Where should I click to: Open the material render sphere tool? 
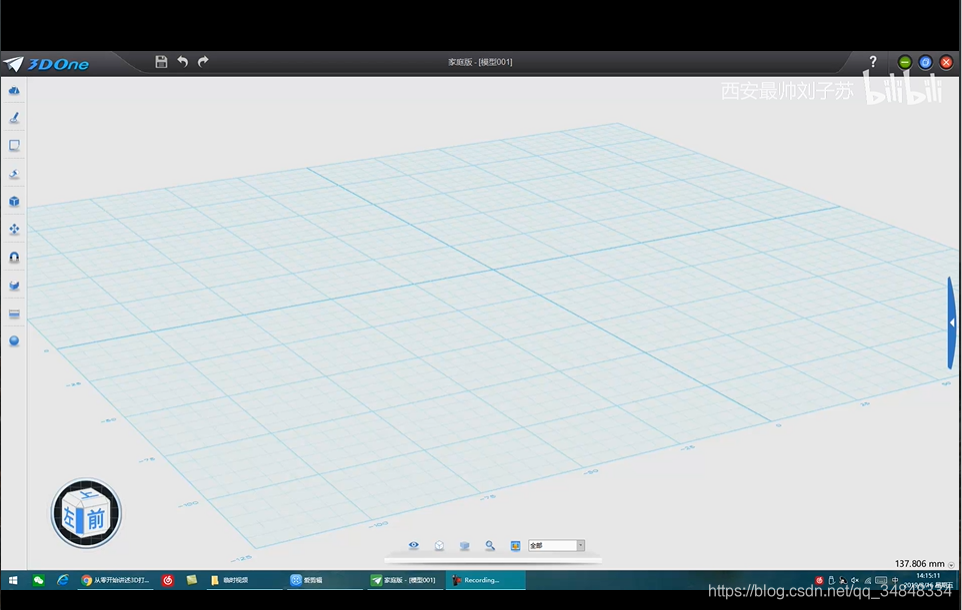14,341
